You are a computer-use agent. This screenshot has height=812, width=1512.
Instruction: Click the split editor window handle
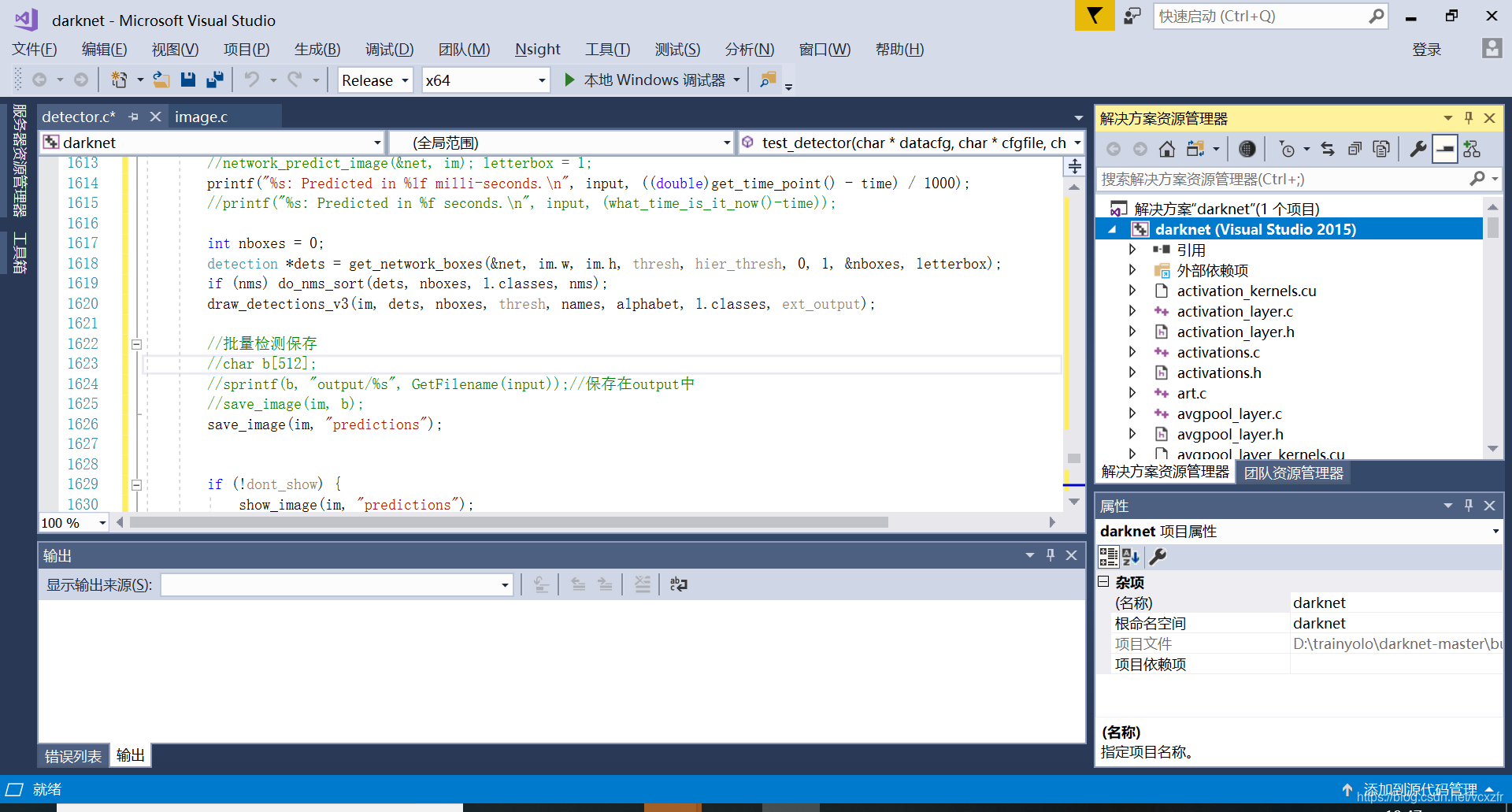[1075, 166]
